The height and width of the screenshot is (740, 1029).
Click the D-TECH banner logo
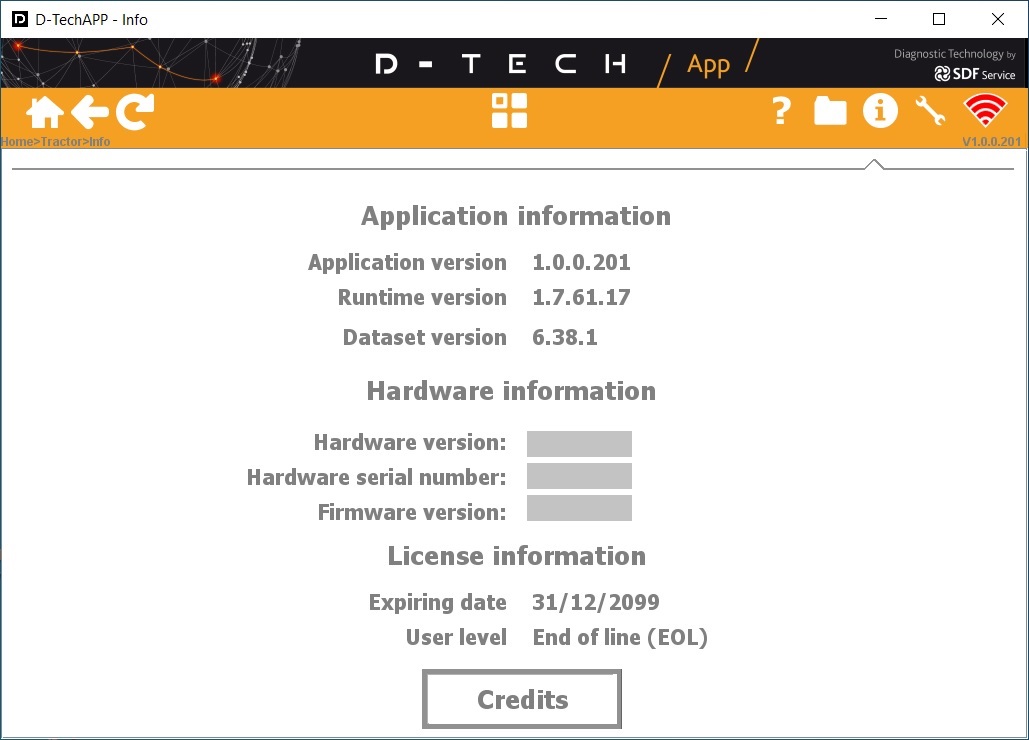pyautogui.click(x=501, y=64)
